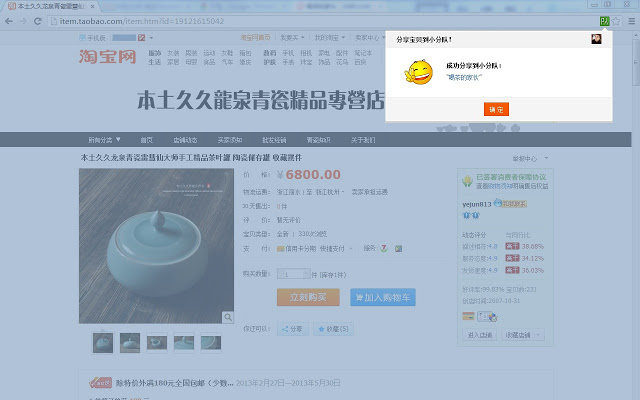The image size is (640, 400).
Task: Click the magnifier zoom icon on product image
Action: click(228, 317)
